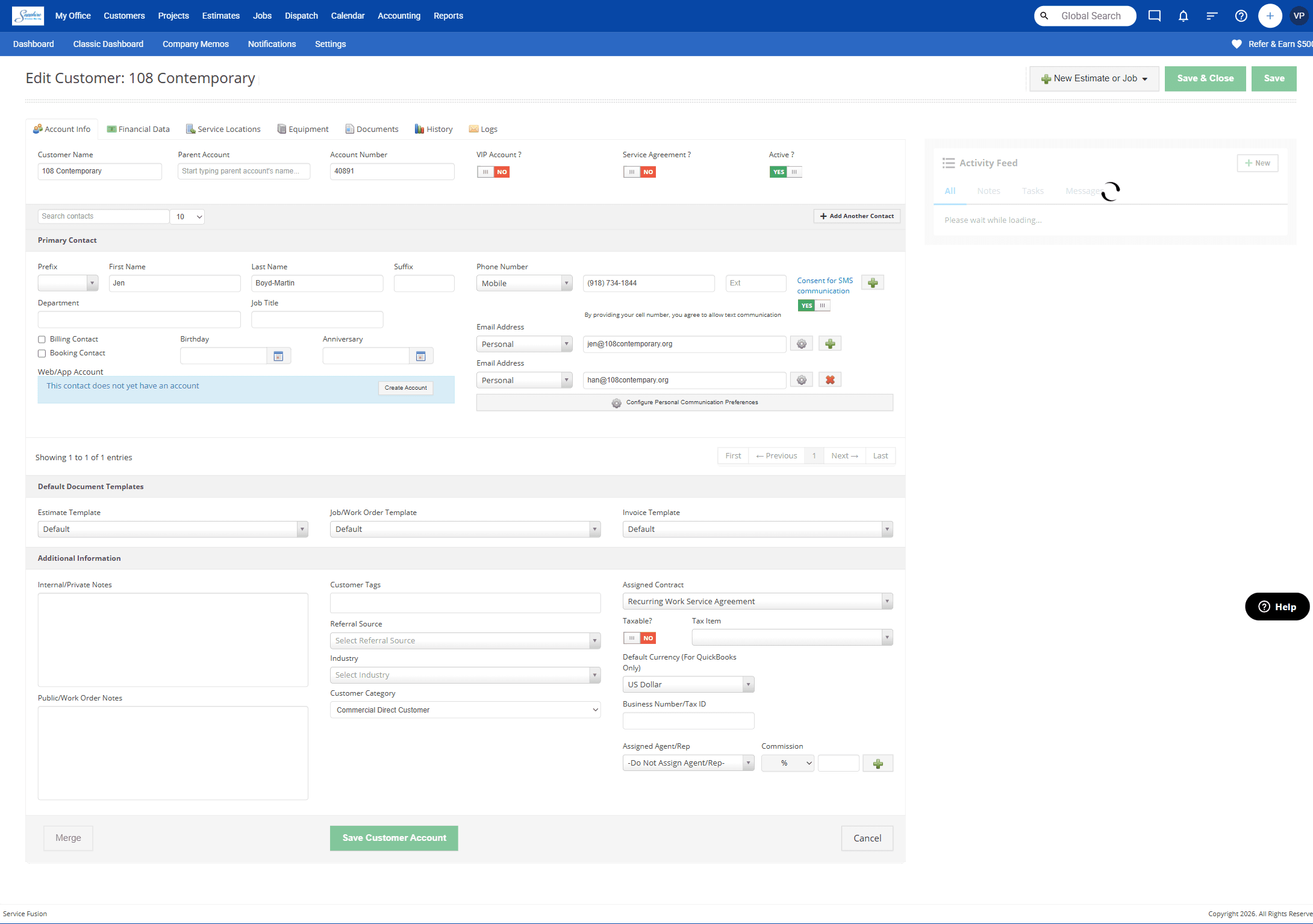This screenshot has width=1313, height=924.
Task: Expand the Estimate Template dropdown
Action: click(x=173, y=529)
